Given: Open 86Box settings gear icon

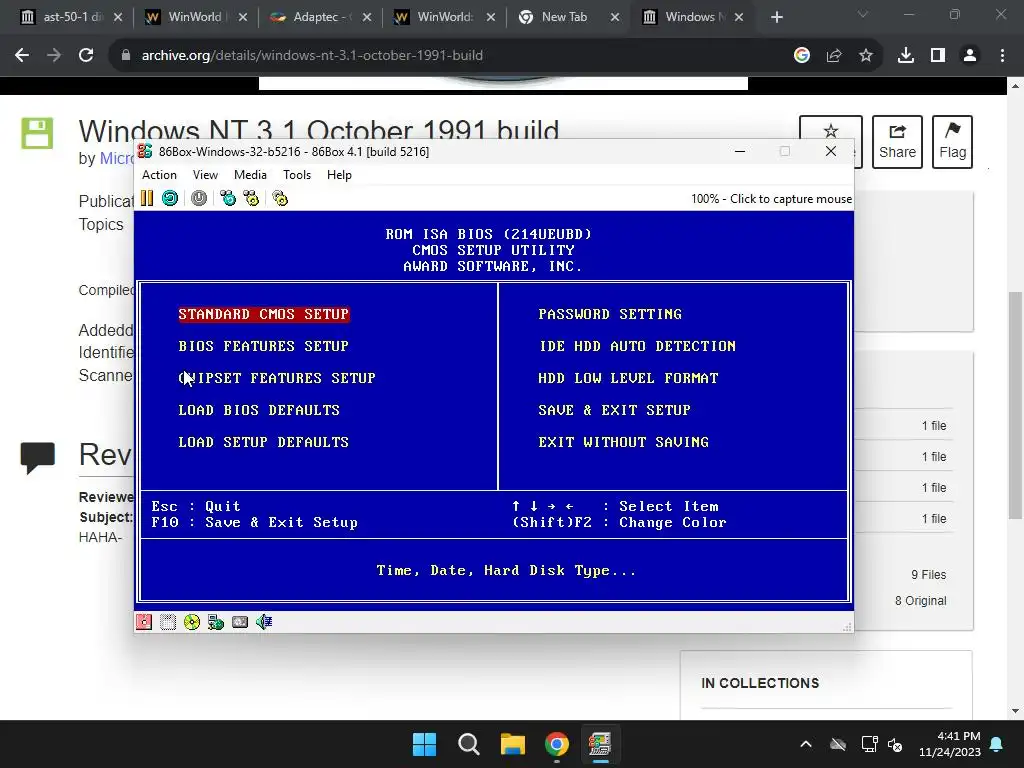Looking at the screenshot, I should 280,198.
